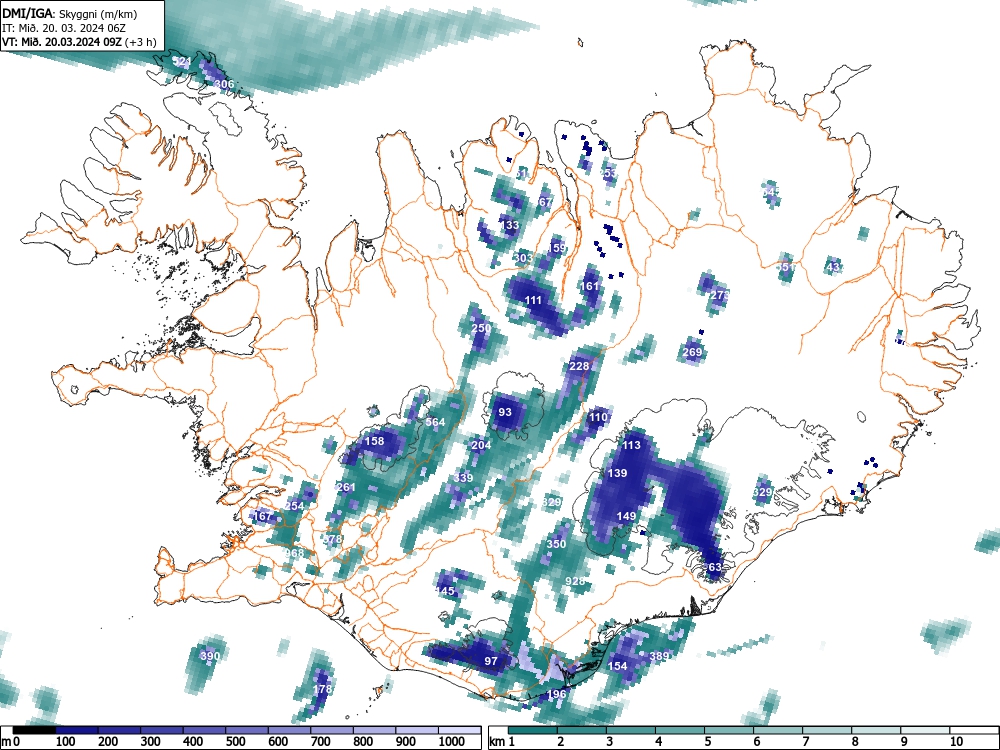Click the visibility value 161 on the map
1000x750 pixels.
coord(591,286)
